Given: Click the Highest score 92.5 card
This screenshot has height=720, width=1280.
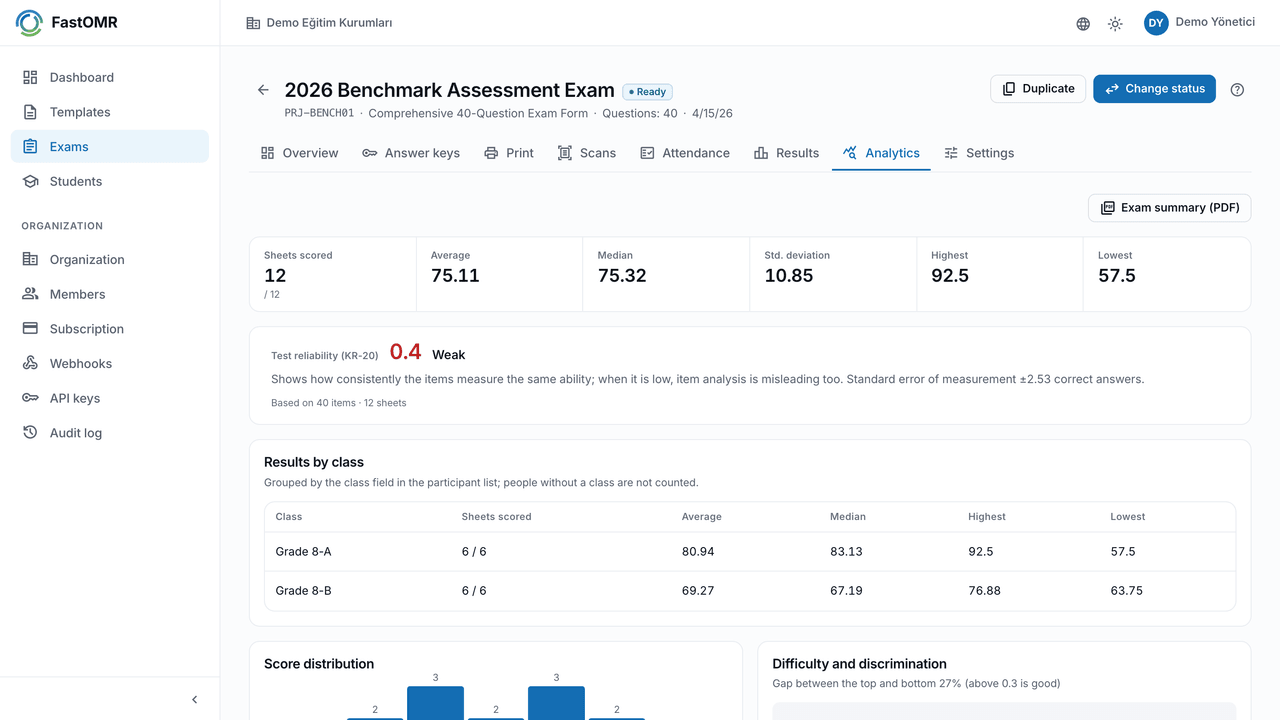Looking at the screenshot, I should click(x=999, y=274).
